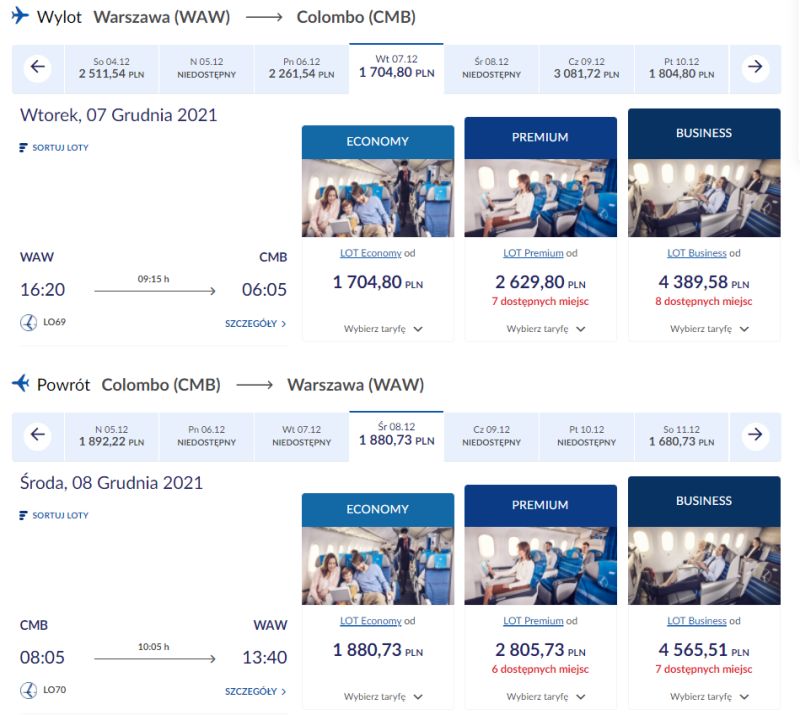Click departure Business price 4 389,58 PLN
The height and width of the screenshot is (715, 800).
tap(704, 282)
